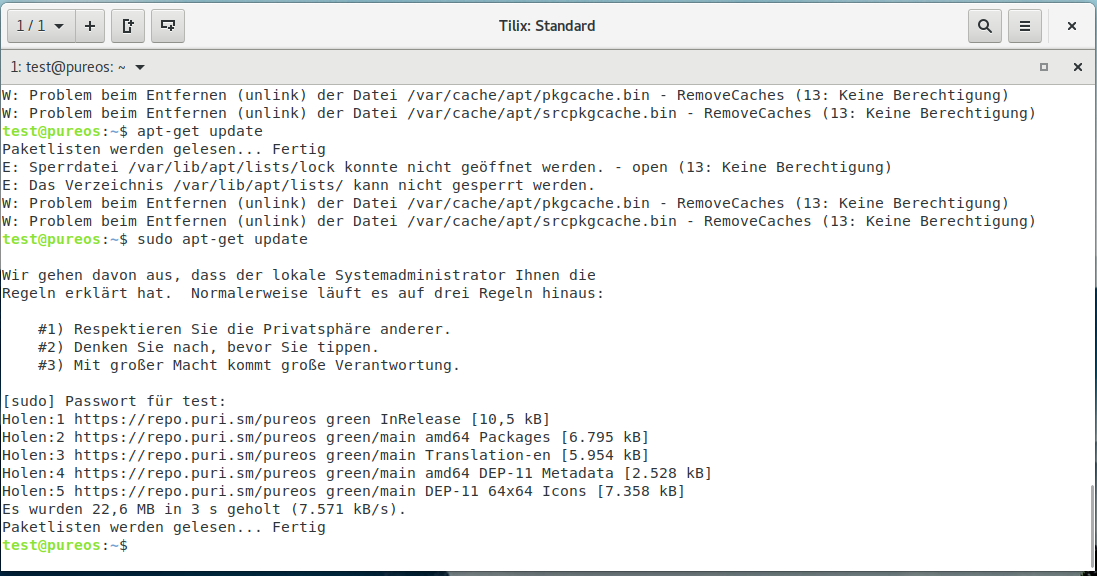
Task: Open the repo URL in the Holen:1 line
Action: [x=195, y=419]
